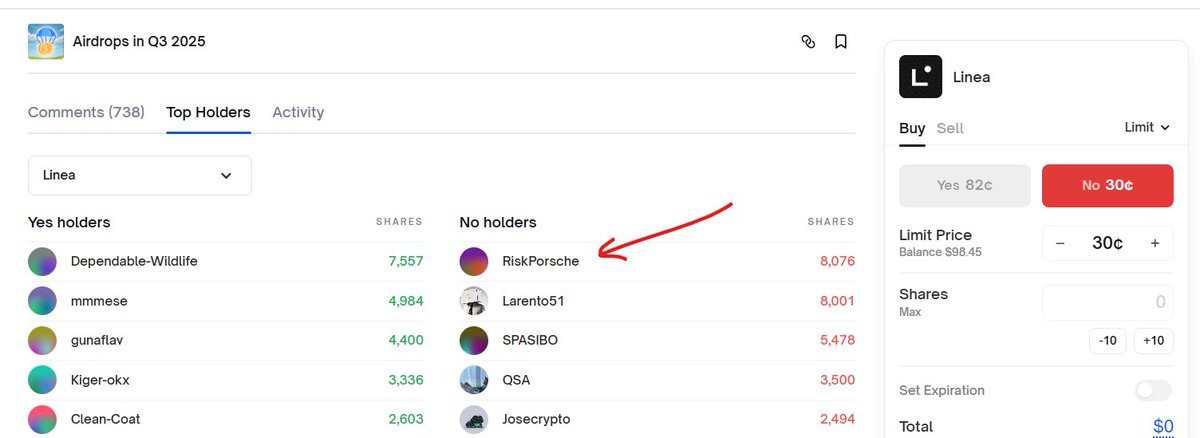The image size is (1200, 438).
Task: Click the 7,557 shares value
Action: pyautogui.click(x=405, y=261)
